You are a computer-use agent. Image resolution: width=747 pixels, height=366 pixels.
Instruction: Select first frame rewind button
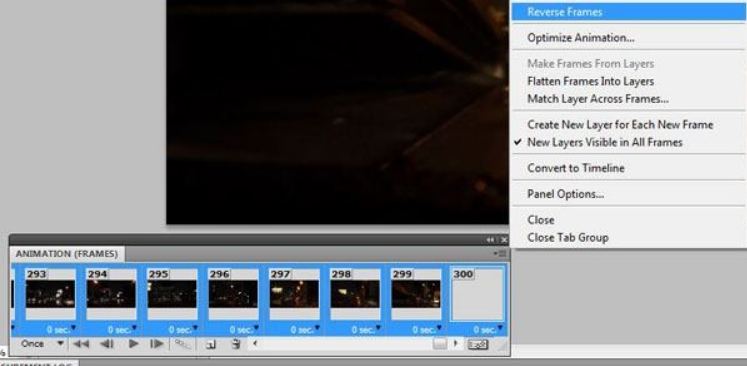(x=81, y=344)
